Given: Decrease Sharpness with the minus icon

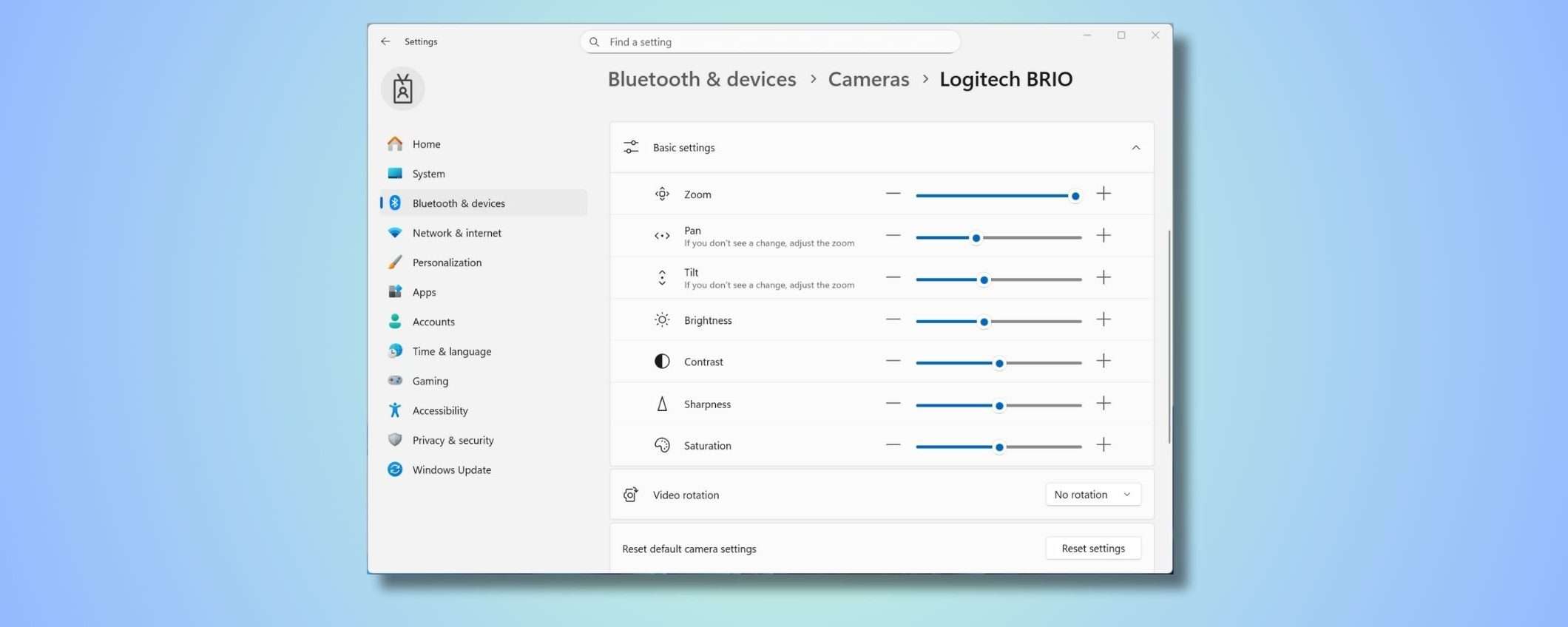Looking at the screenshot, I should (893, 403).
